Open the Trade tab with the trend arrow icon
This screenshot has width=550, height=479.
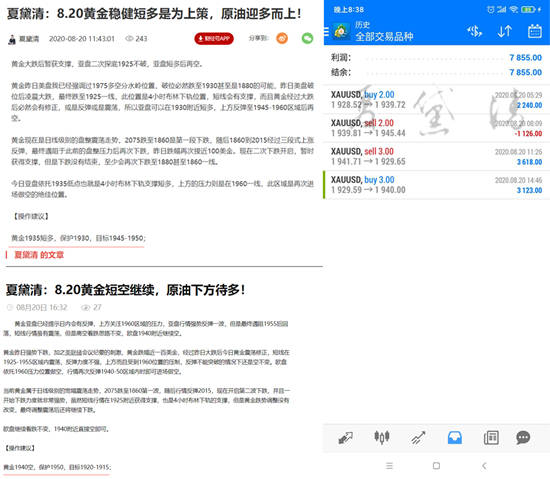pyautogui.click(x=418, y=438)
